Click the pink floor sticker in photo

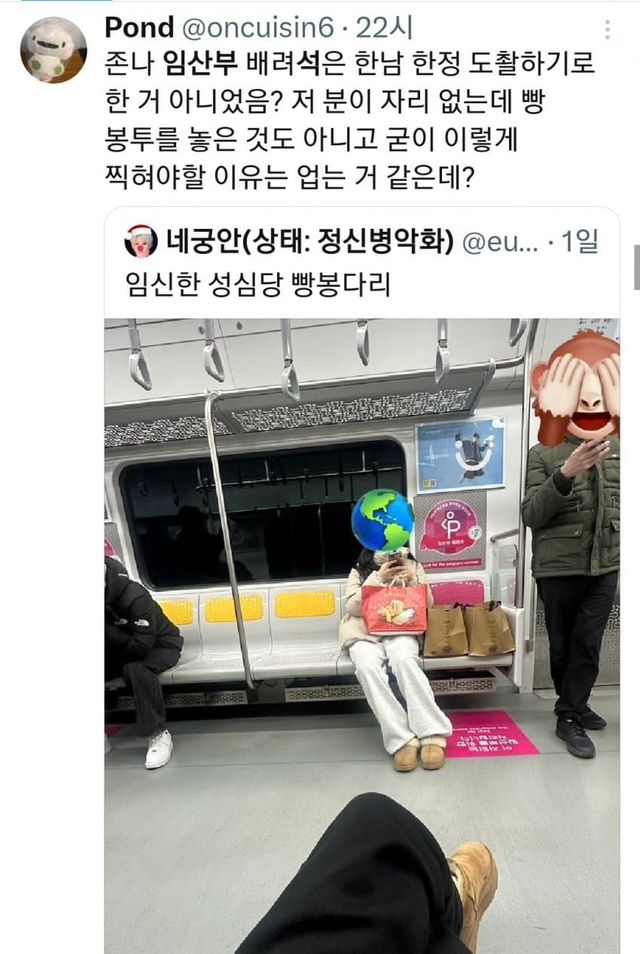click(x=490, y=734)
